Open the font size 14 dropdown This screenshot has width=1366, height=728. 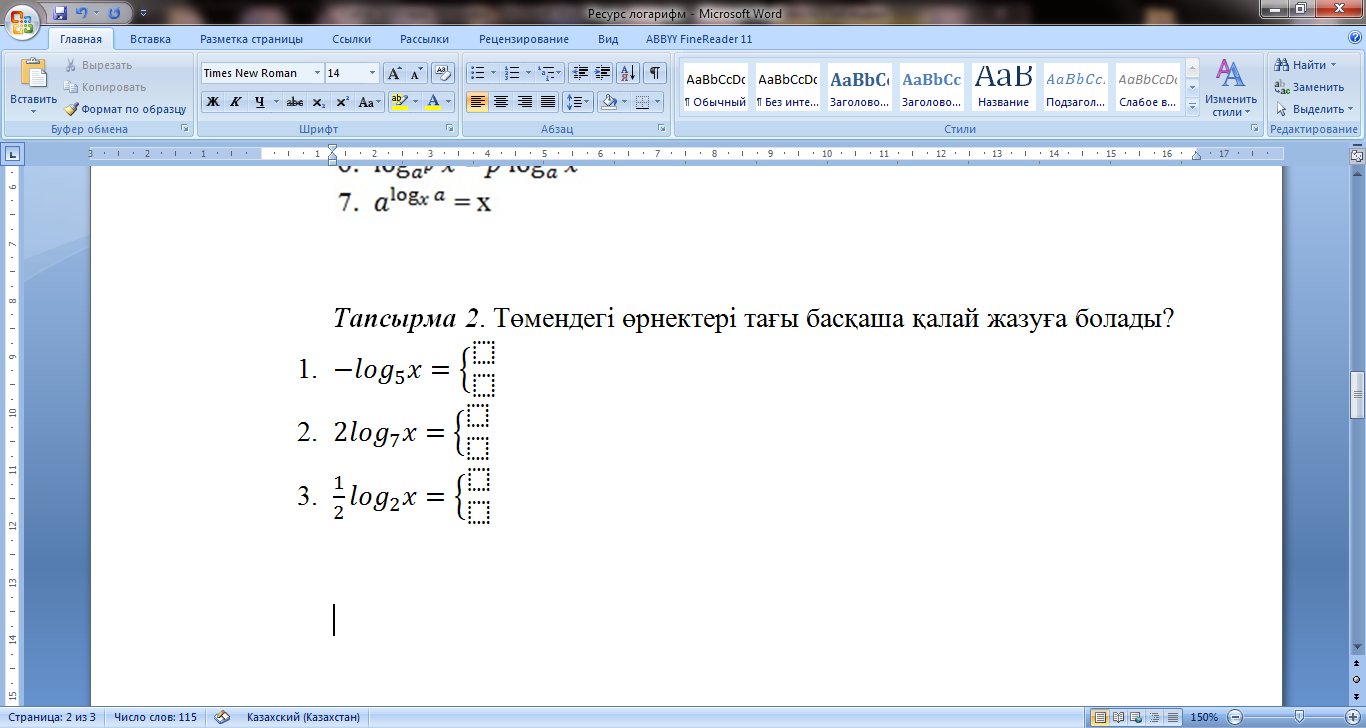(373, 73)
